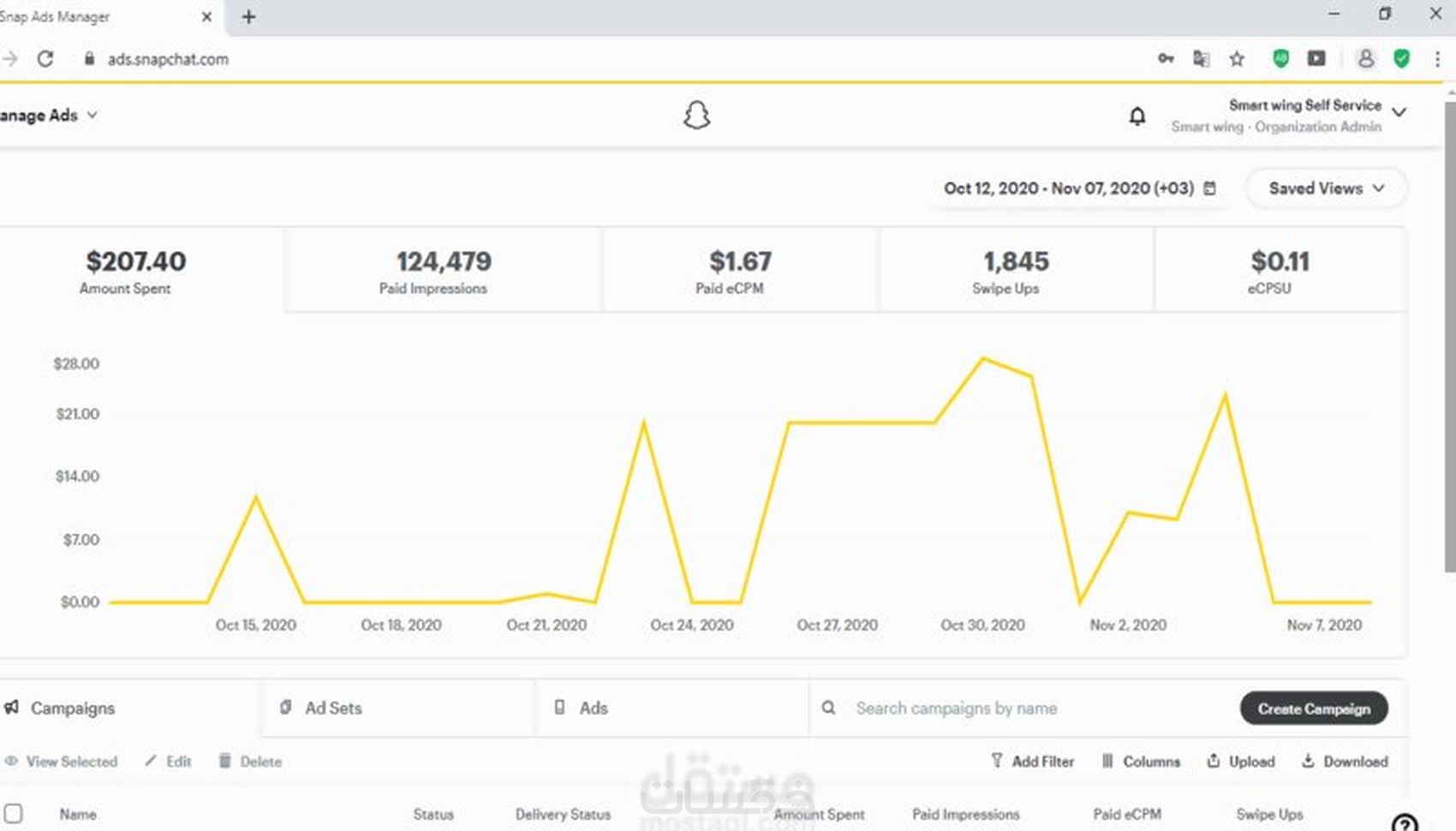Click the Translate page icon

point(1201,59)
